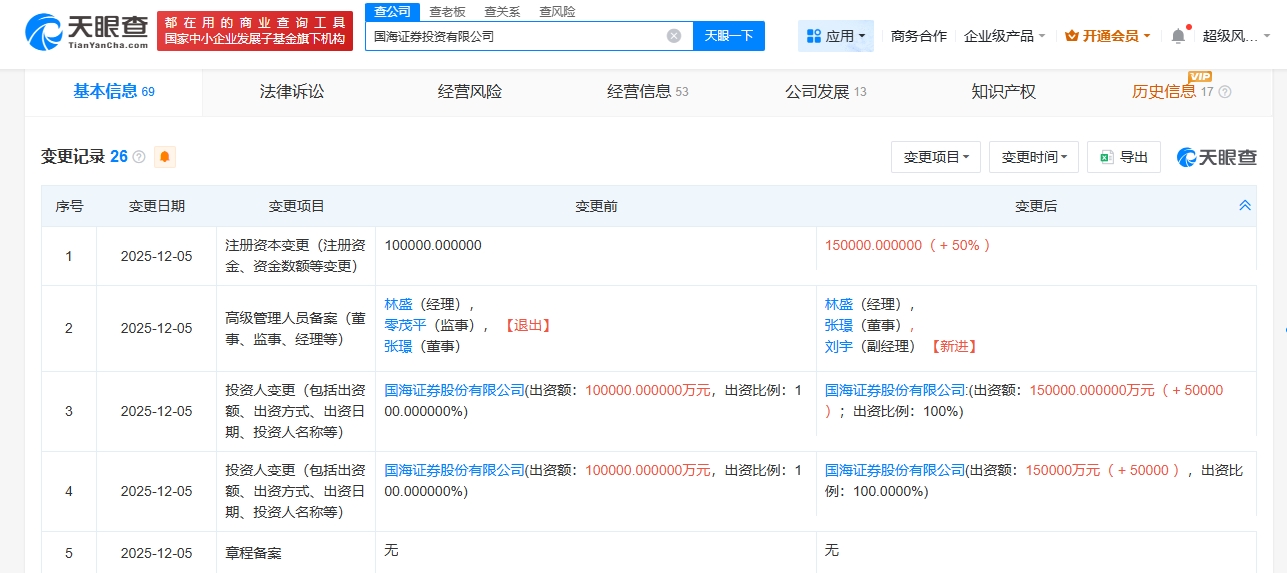Expand the 变更项目 filter dropdown
The width and height of the screenshot is (1287, 573).
click(x=936, y=157)
